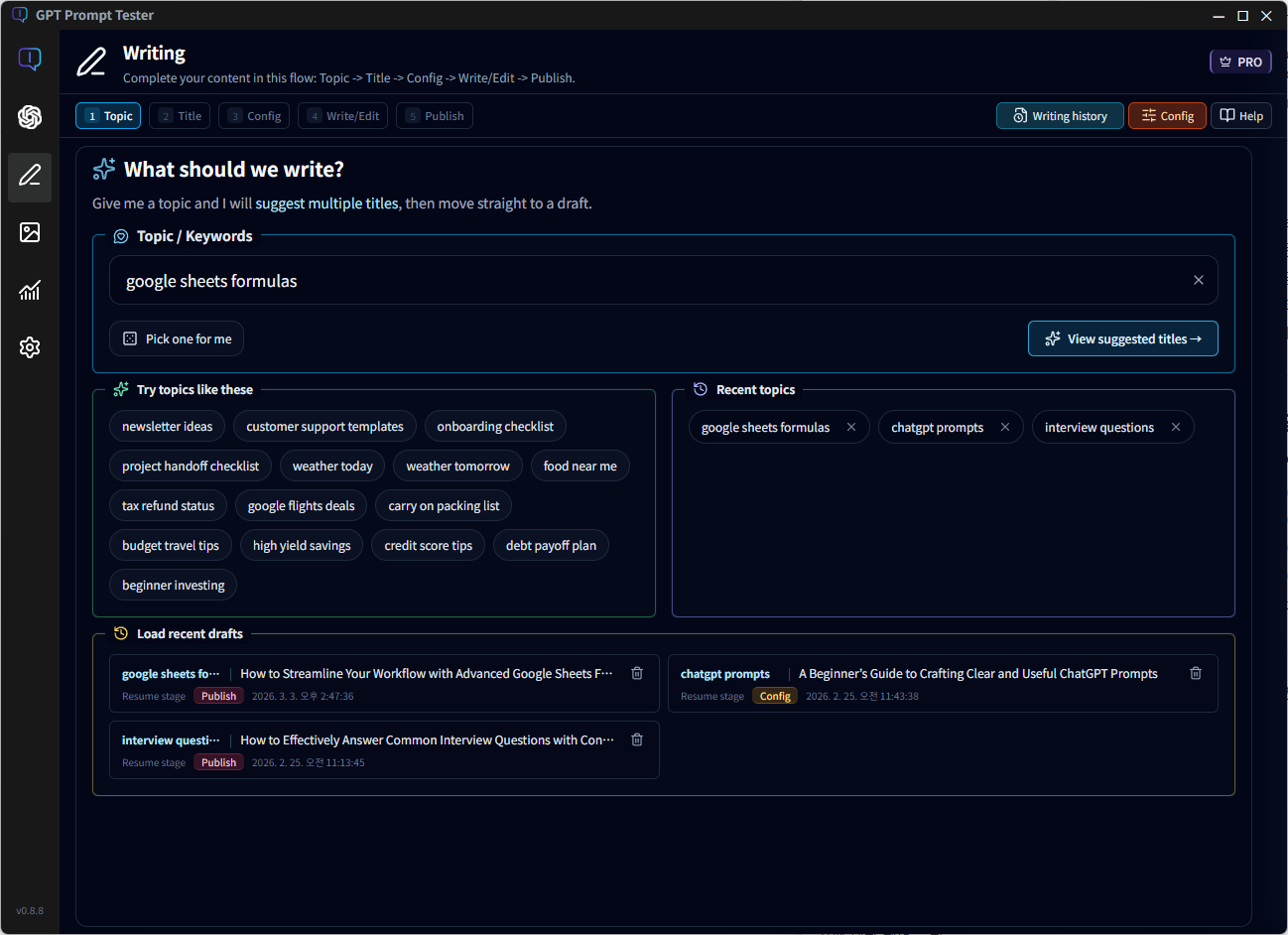Open the Config panel from the toolbar
This screenshot has height=935, width=1288.
(x=1167, y=115)
